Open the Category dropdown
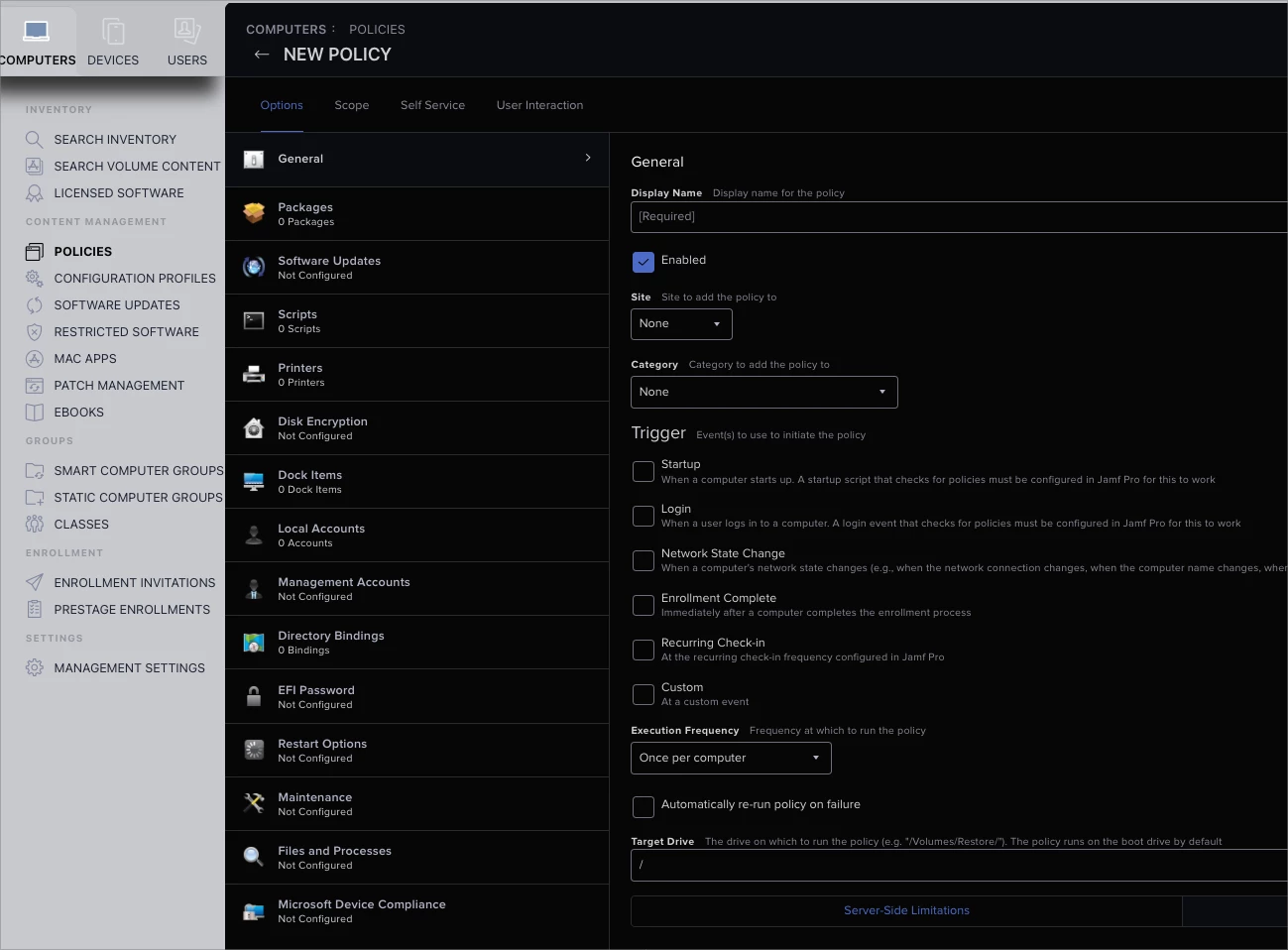1288x950 pixels. (764, 392)
